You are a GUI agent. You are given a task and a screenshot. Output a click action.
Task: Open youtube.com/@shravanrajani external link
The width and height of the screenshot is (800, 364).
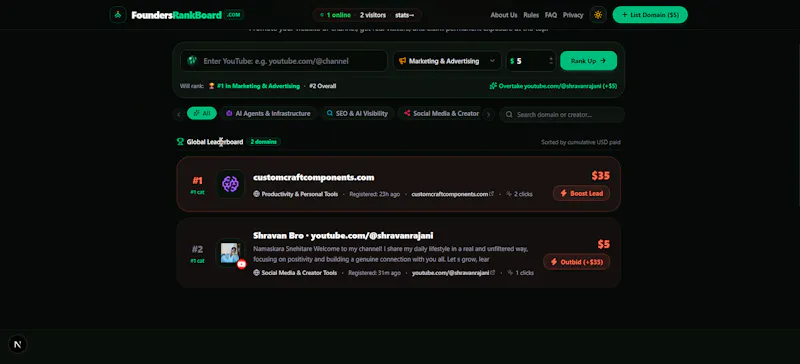[454, 273]
